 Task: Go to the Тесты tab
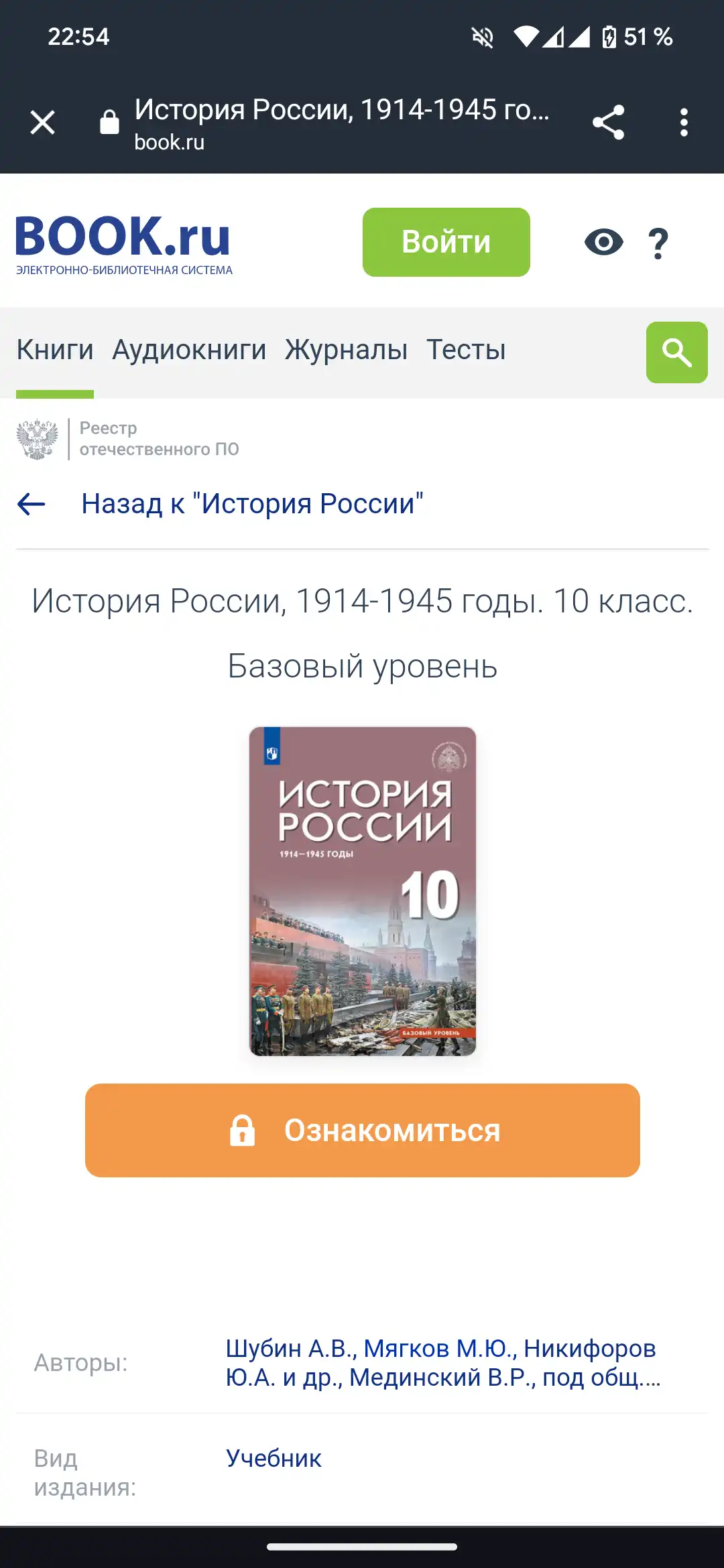(466, 350)
